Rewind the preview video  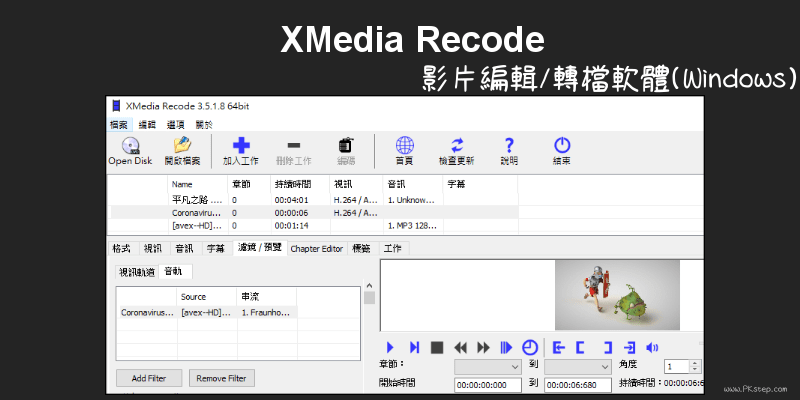point(460,348)
